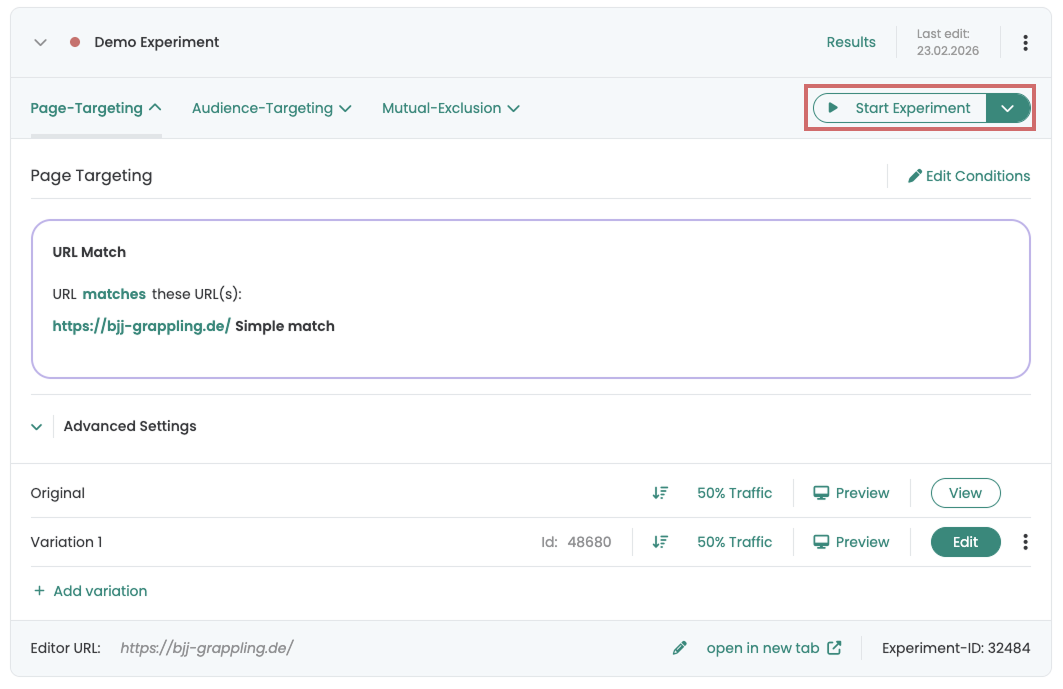The height and width of the screenshot is (689, 1063).
Task: Click the Variation 1 name
Action: coord(66,542)
